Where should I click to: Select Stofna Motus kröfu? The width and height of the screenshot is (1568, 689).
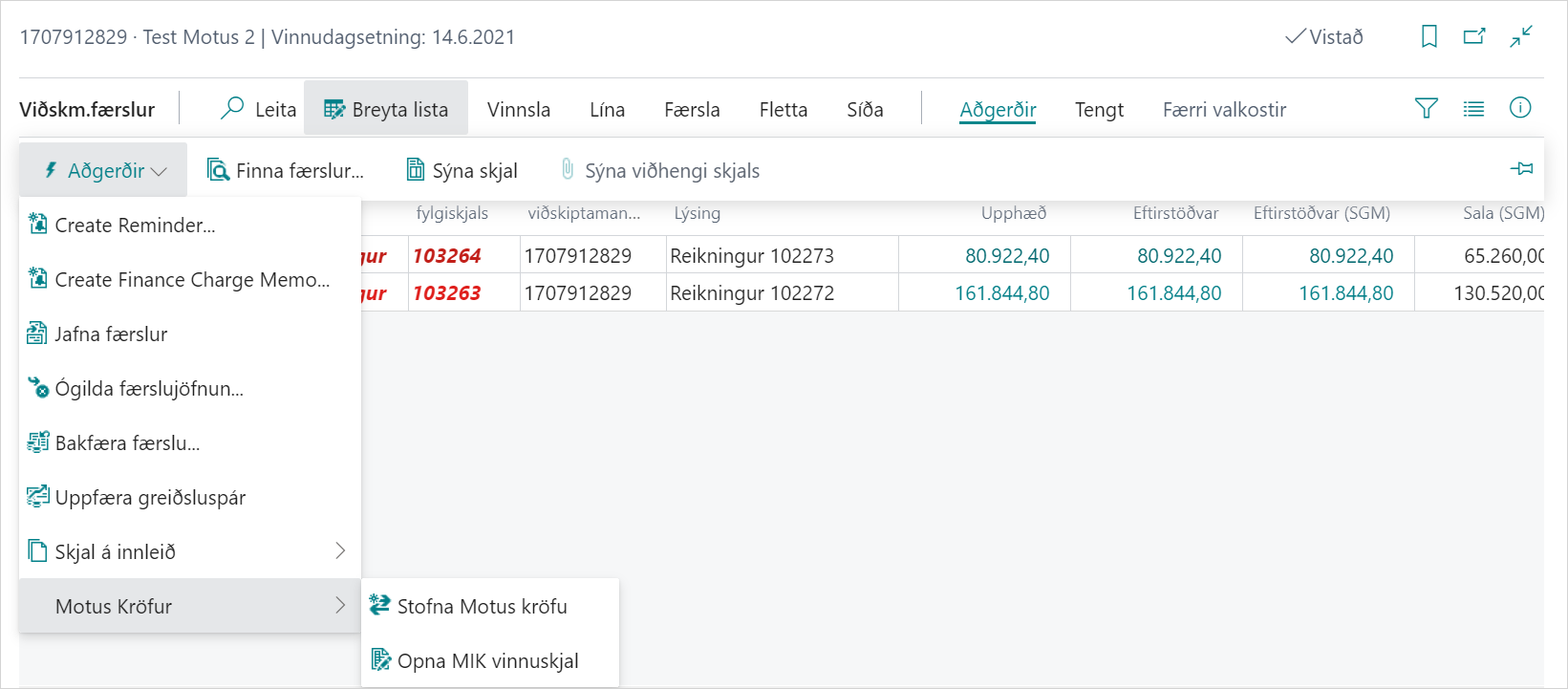[x=482, y=607]
